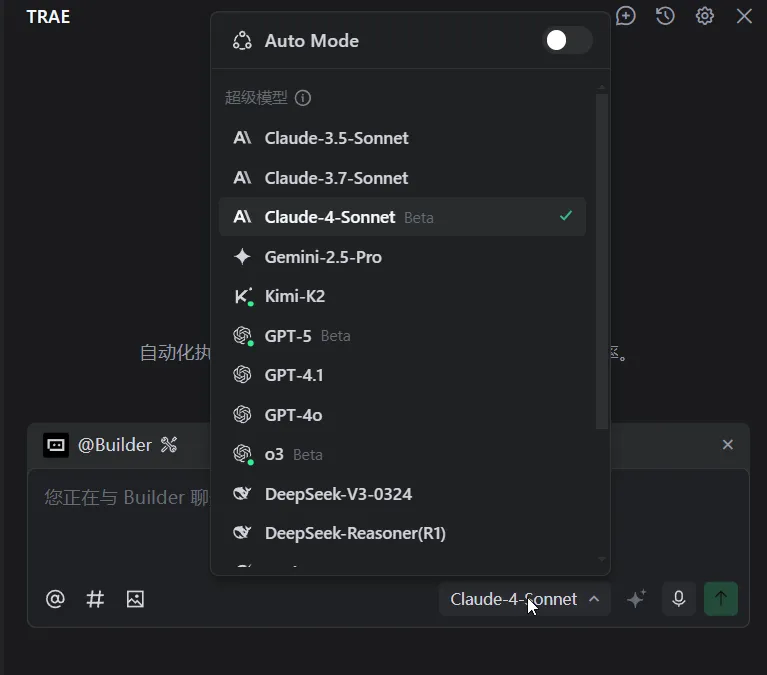Open chat history clock icon
Screen dimensions: 767x675
(x=665, y=16)
